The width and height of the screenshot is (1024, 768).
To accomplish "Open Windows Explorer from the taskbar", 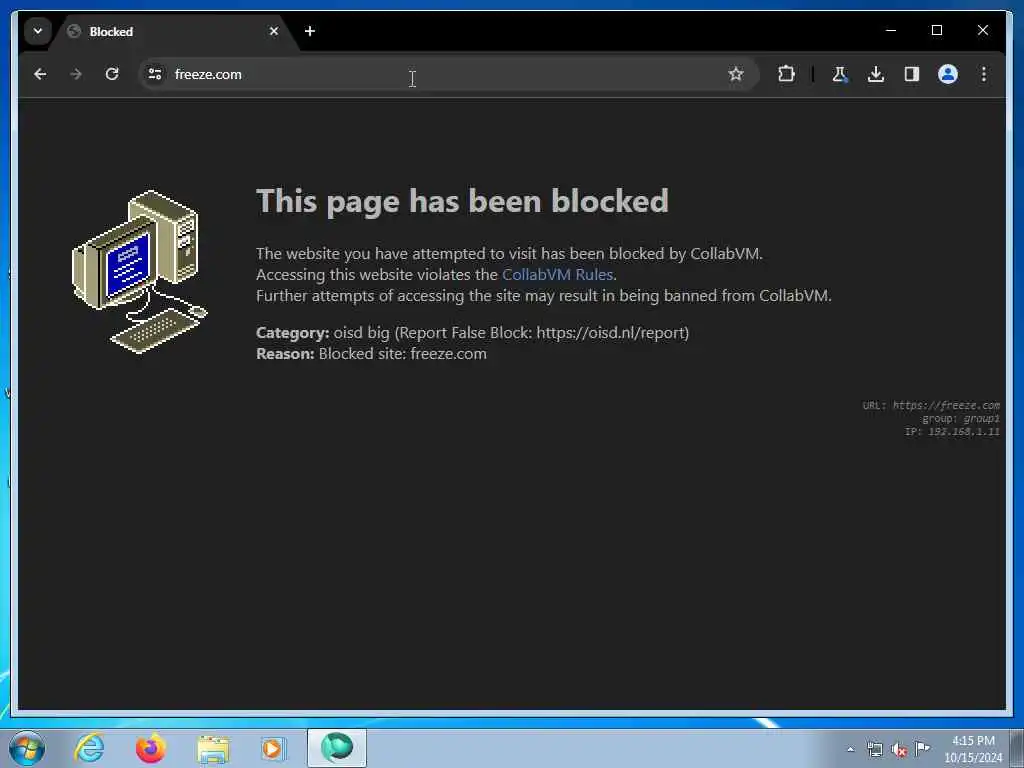I will click(213, 748).
